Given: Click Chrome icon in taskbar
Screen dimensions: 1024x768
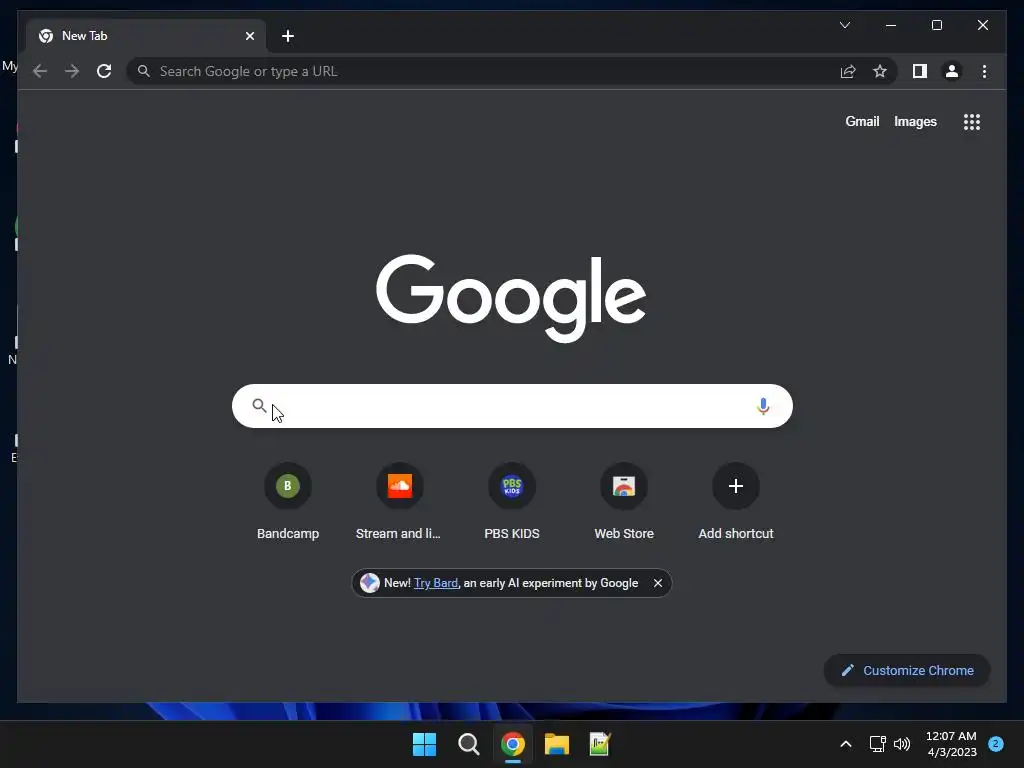Looking at the screenshot, I should 513,744.
